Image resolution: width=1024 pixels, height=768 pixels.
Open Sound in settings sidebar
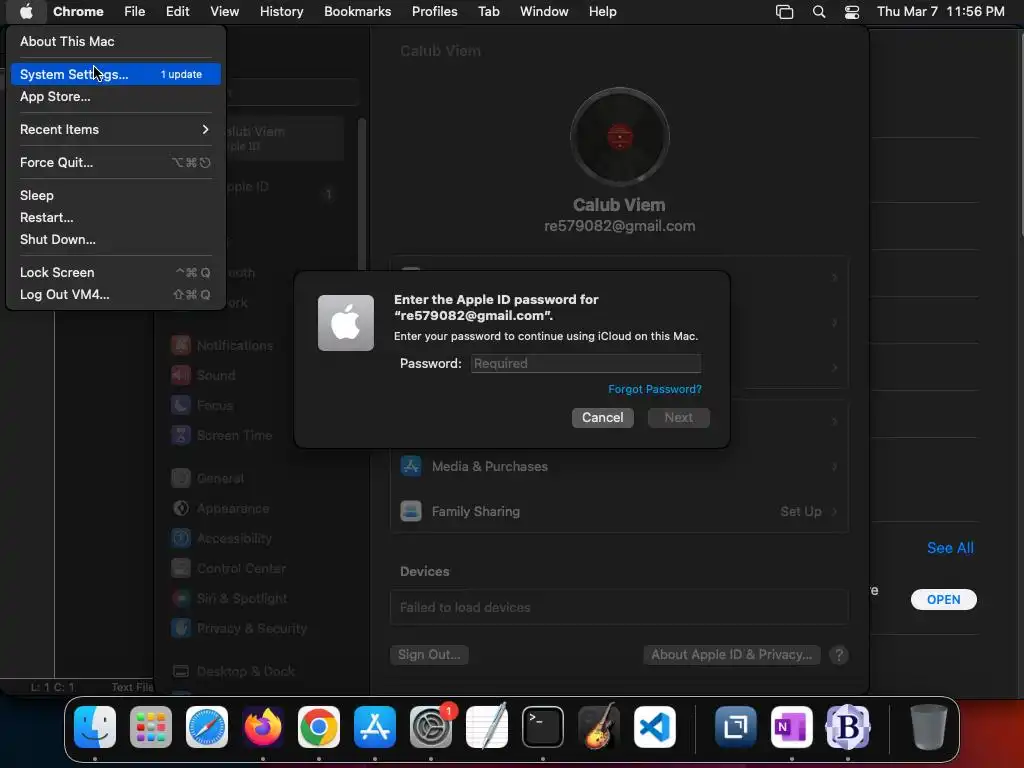pos(203,376)
